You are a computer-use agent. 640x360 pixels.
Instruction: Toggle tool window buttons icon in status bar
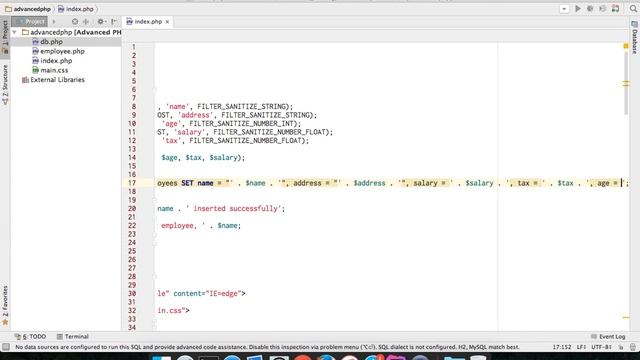click(6, 347)
